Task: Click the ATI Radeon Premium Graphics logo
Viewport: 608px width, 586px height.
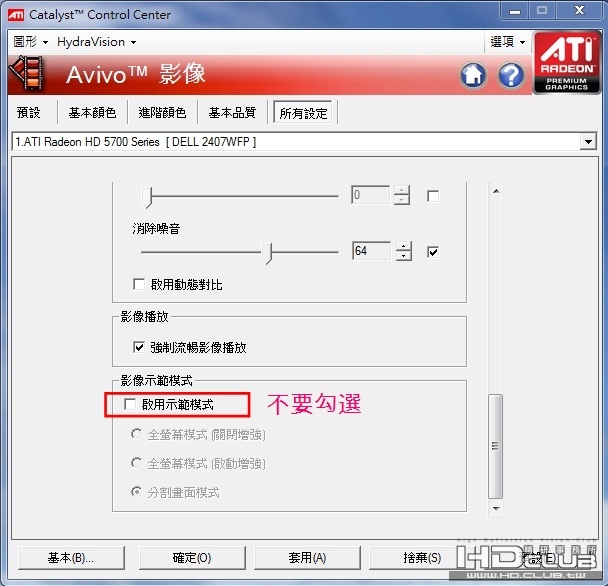Action: [x=567, y=63]
